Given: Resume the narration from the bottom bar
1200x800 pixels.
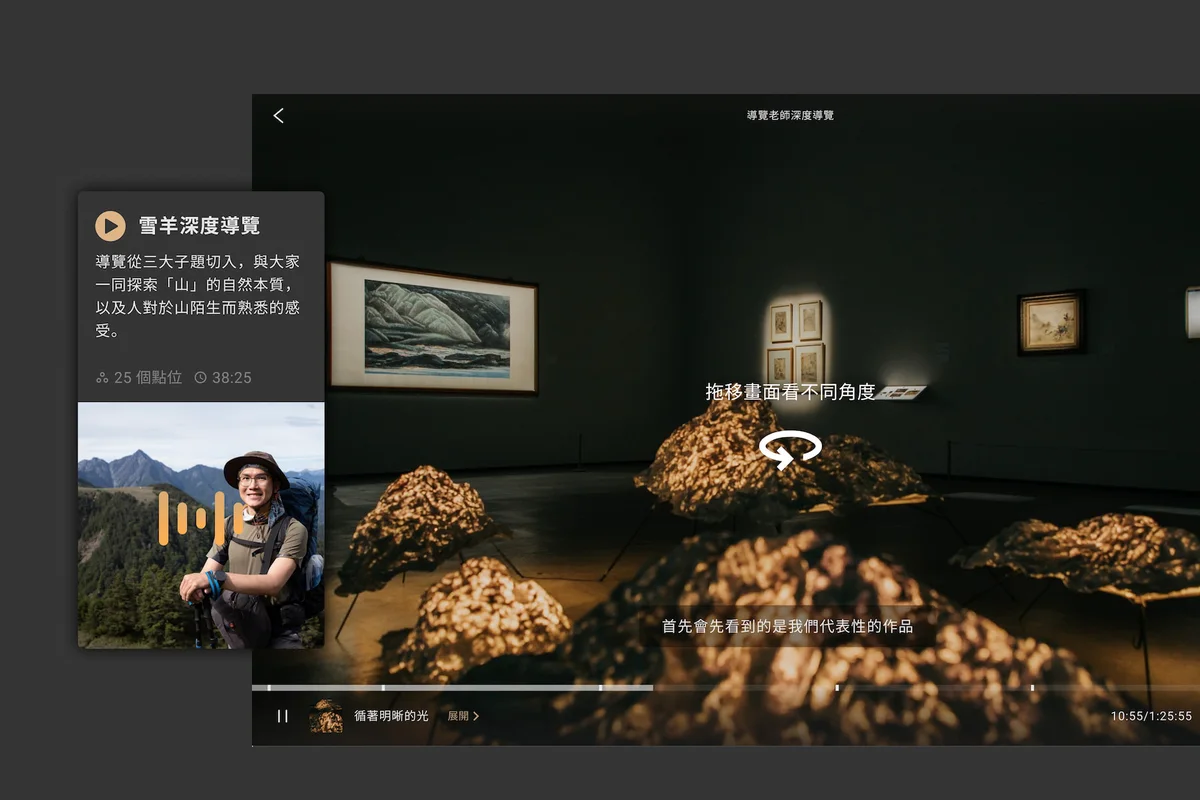Looking at the screenshot, I should point(283,716).
